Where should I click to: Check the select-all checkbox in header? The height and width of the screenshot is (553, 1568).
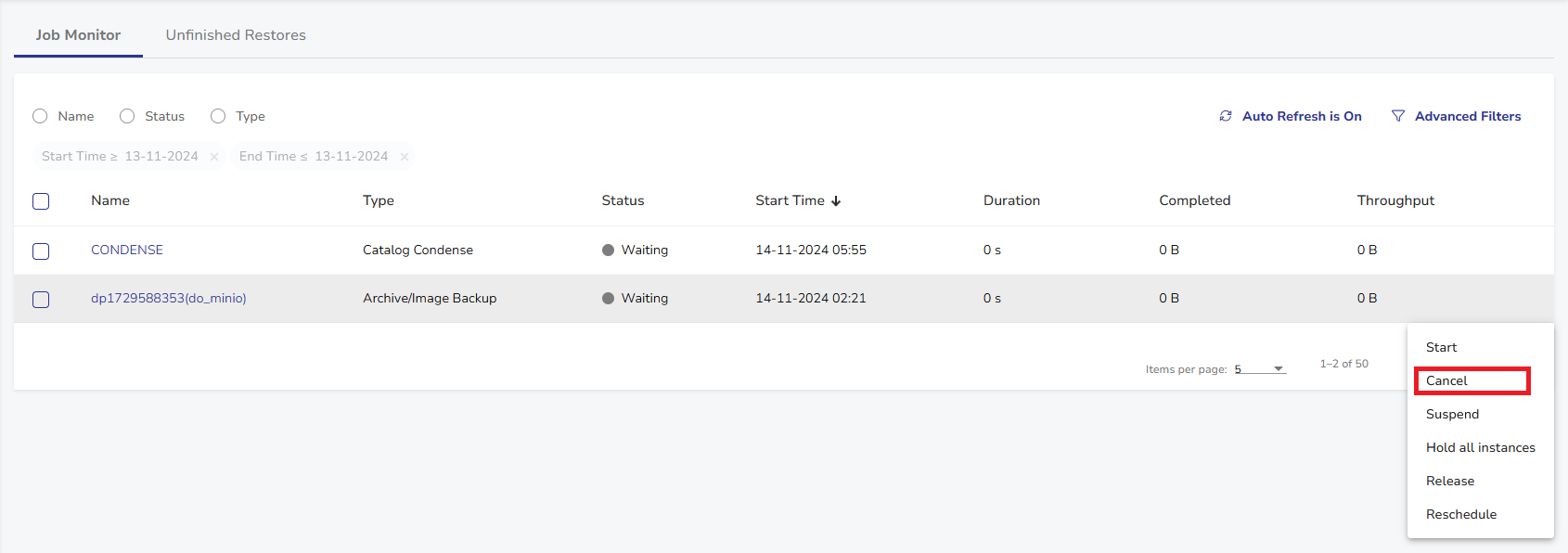click(x=41, y=201)
